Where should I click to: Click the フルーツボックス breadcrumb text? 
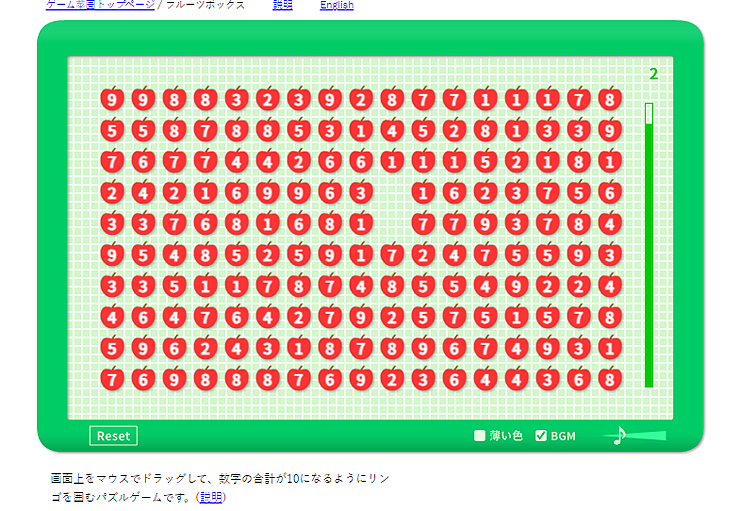(x=206, y=4)
